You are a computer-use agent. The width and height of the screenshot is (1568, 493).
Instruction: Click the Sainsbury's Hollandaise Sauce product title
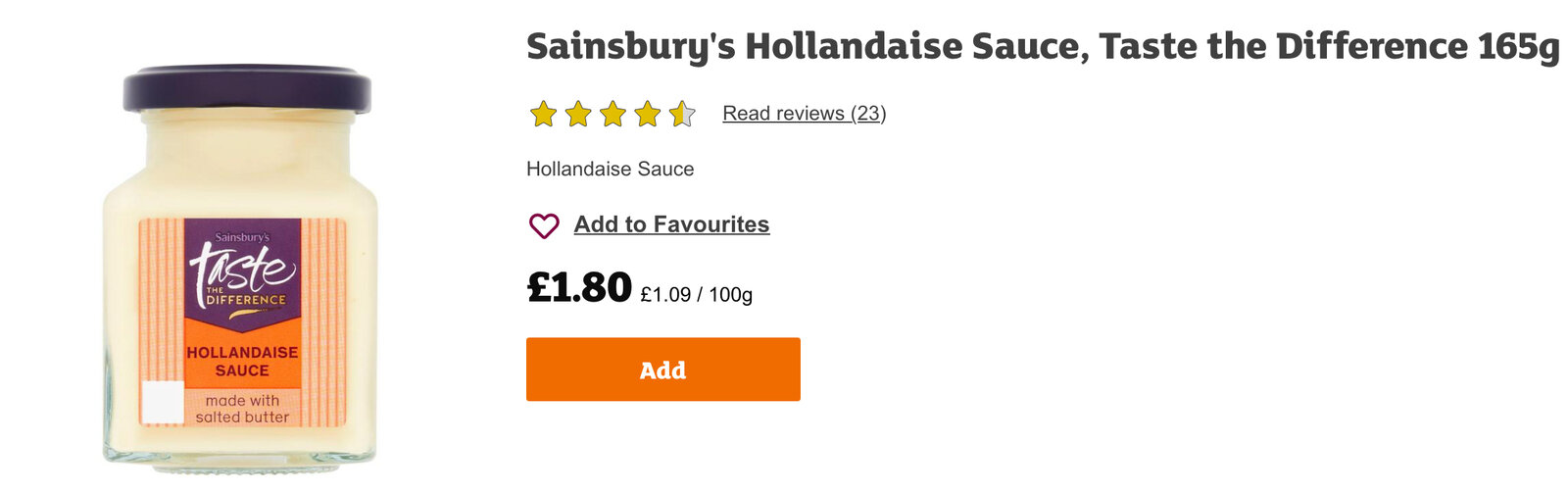pos(1042,47)
